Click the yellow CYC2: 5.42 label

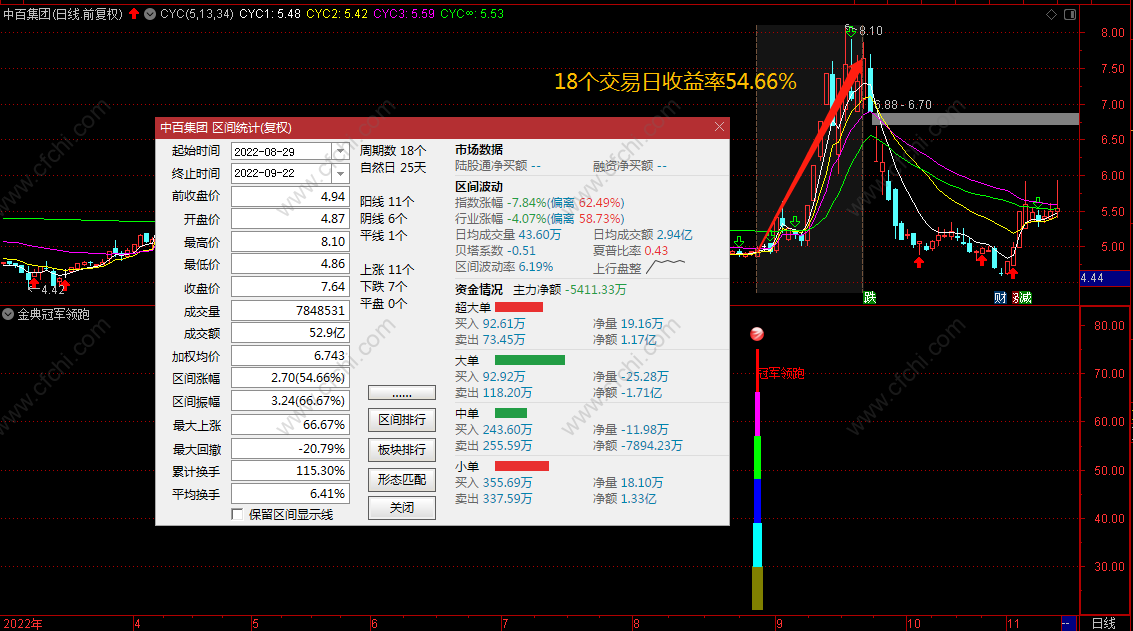[x=337, y=14]
